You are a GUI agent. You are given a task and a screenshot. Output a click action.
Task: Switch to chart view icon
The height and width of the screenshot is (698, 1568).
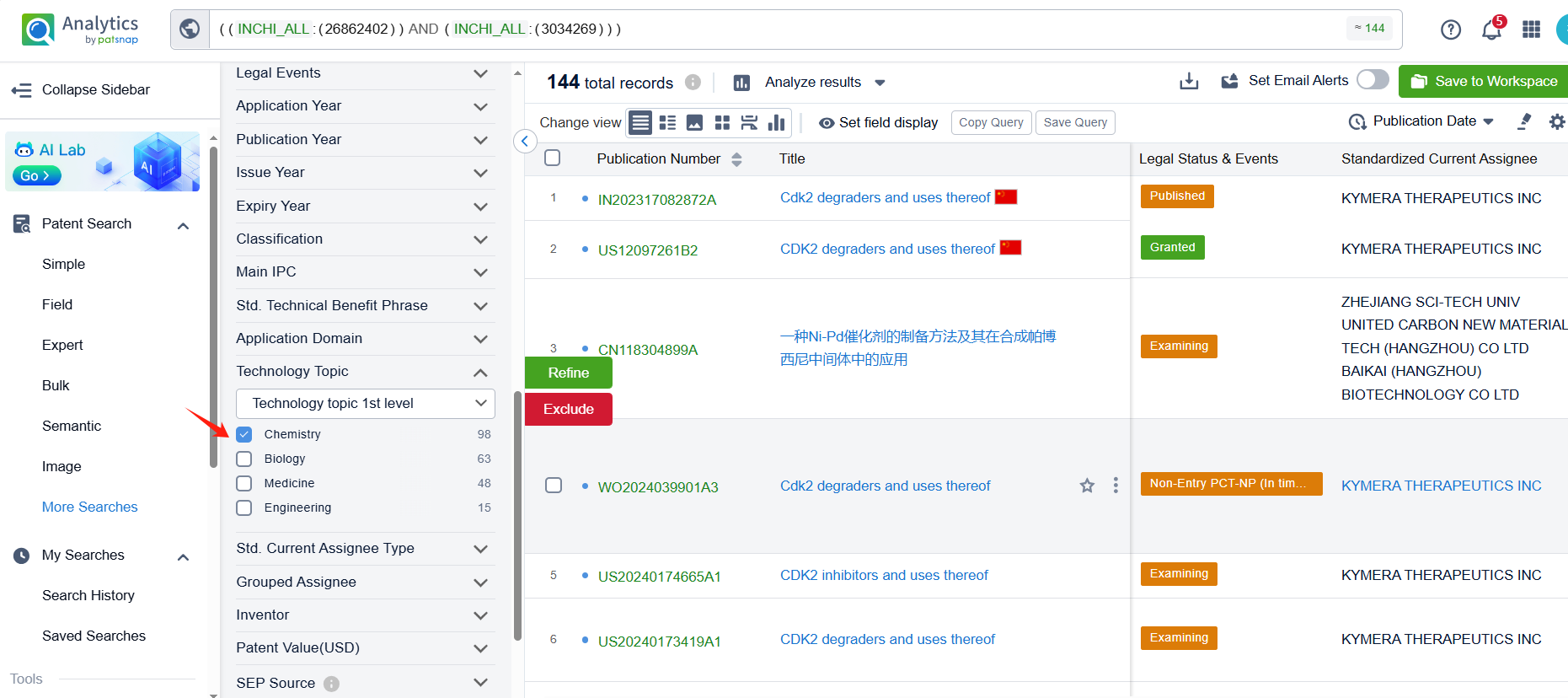point(776,123)
